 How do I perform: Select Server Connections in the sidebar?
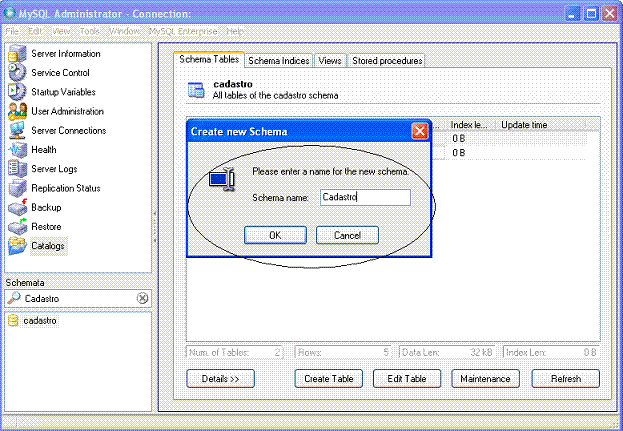point(69,130)
